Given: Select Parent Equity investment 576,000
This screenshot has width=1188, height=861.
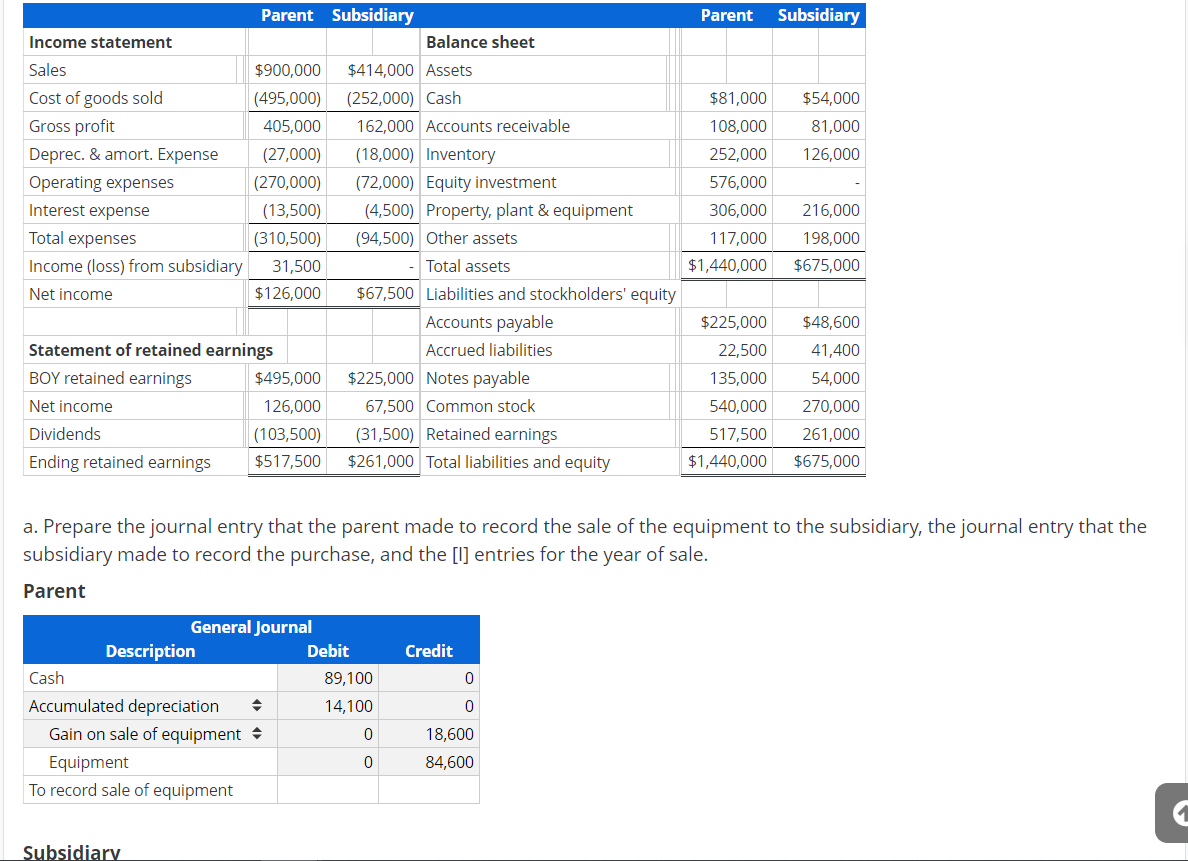Looking at the screenshot, I should (x=738, y=182).
